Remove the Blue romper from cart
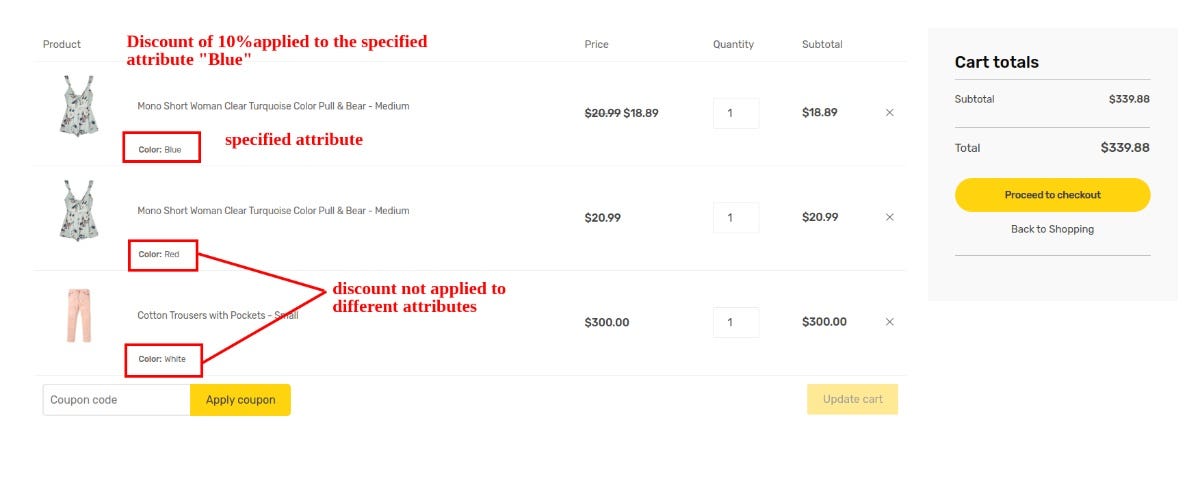1200x478 pixels. click(x=889, y=113)
